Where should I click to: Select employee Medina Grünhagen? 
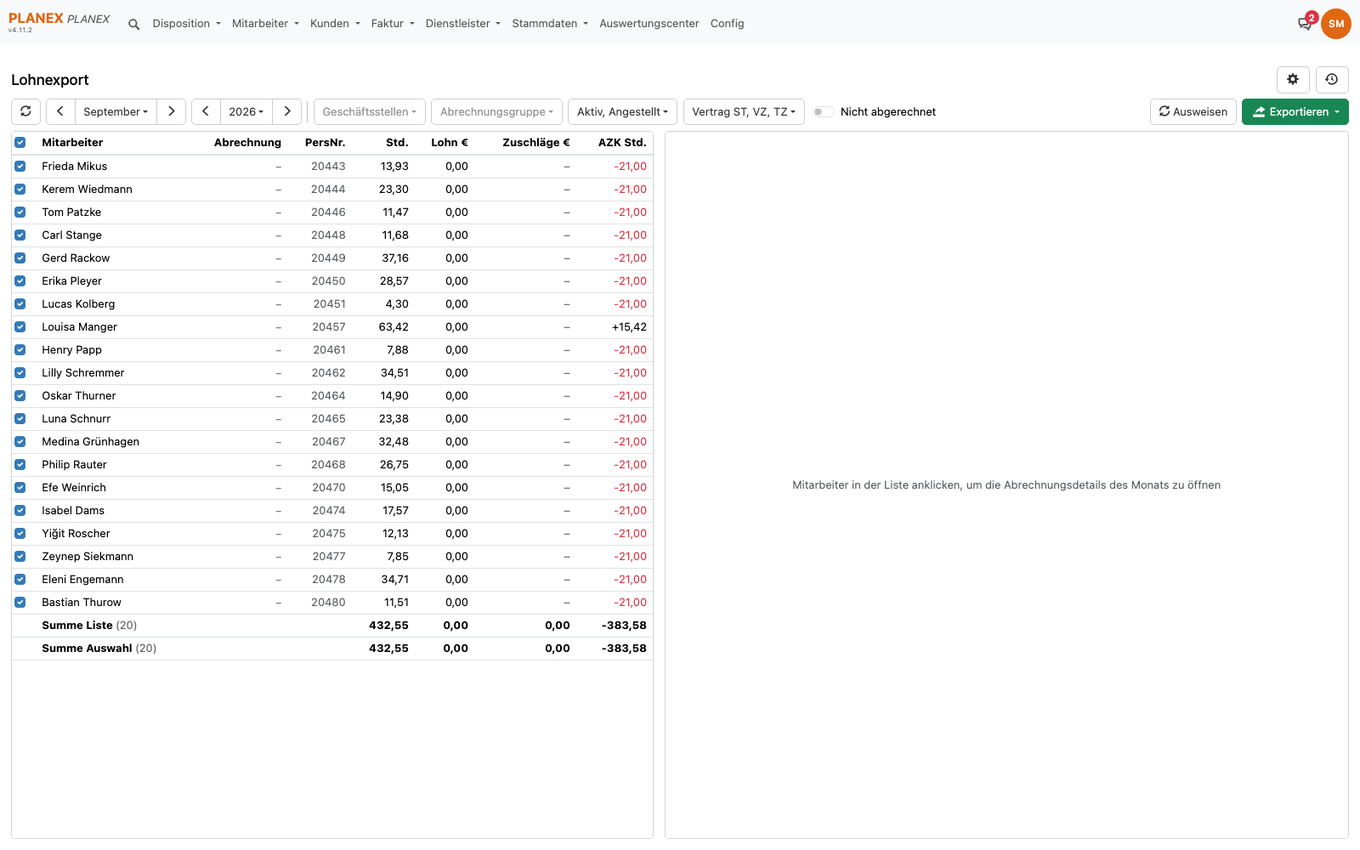91,442
